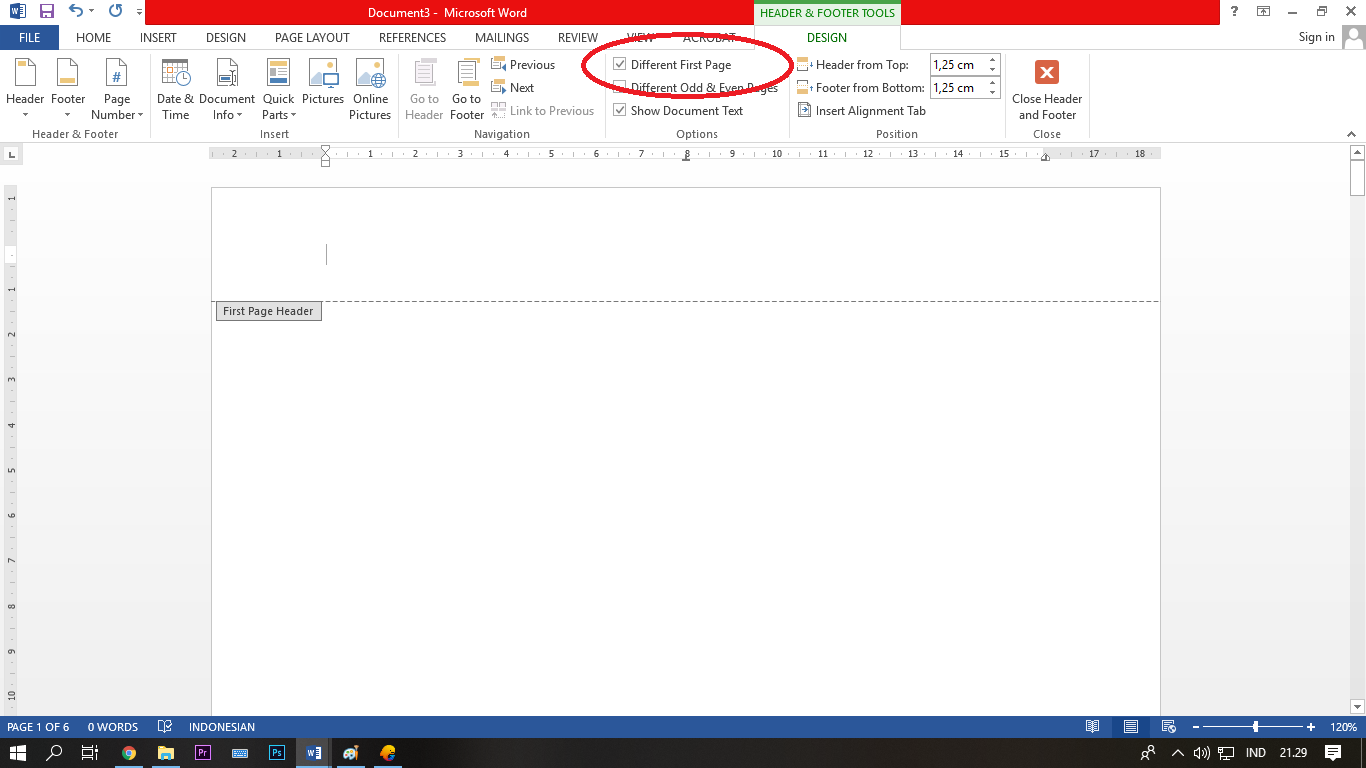Switch to the MAILINGS tab
This screenshot has width=1366, height=768.
tap(502, 38)
